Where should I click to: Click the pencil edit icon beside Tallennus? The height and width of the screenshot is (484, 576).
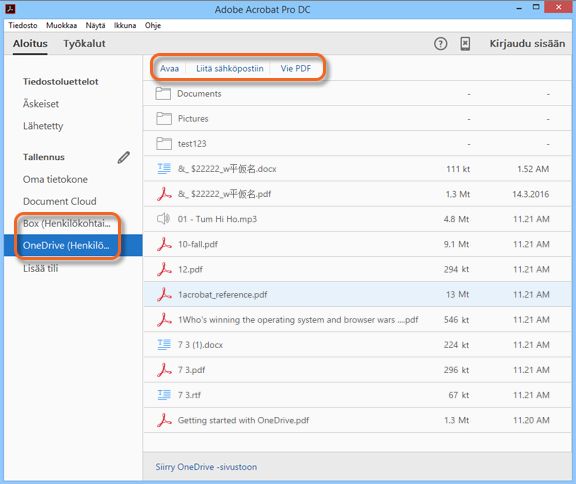[124, 157]
